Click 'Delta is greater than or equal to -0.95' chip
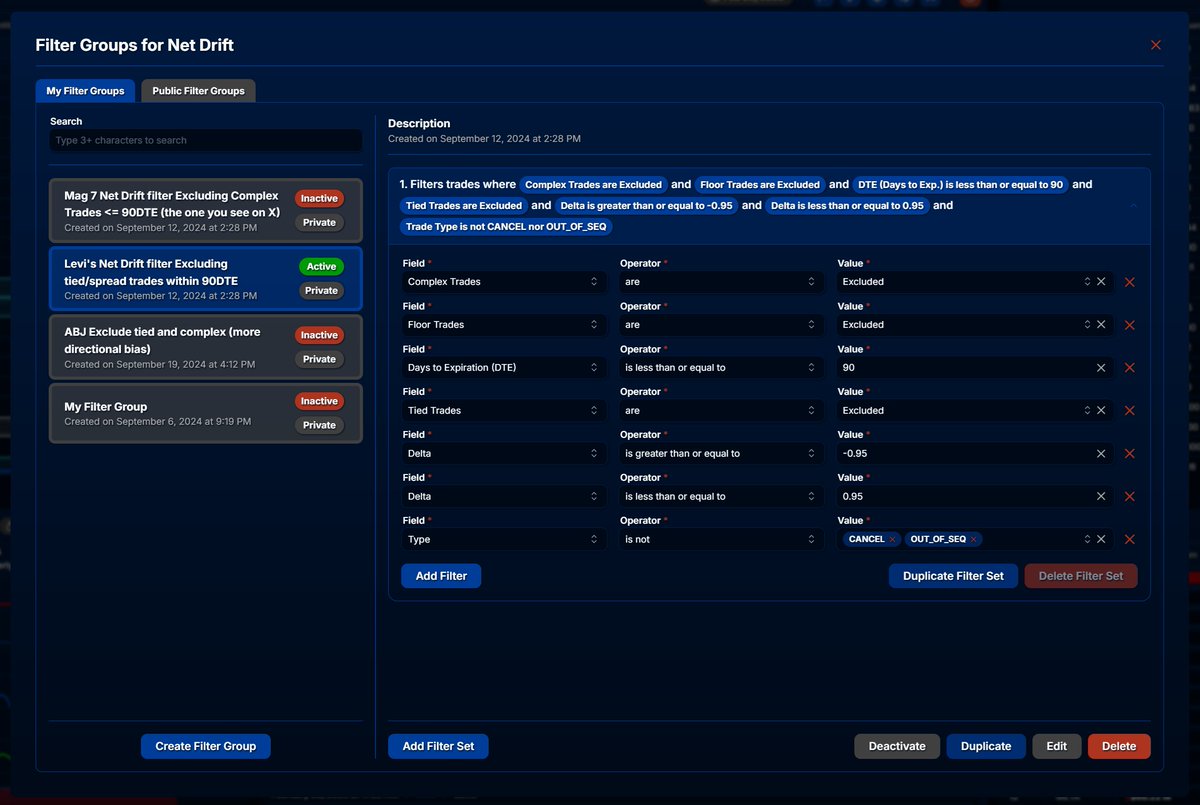The height and width of the screenshot is (805, 1200). (645, 206)
